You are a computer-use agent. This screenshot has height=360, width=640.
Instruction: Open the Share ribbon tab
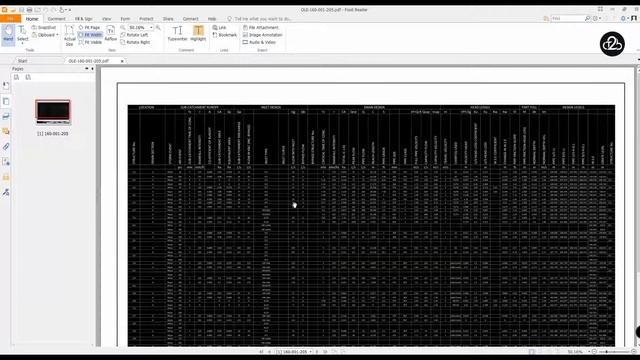click(168, 19)
